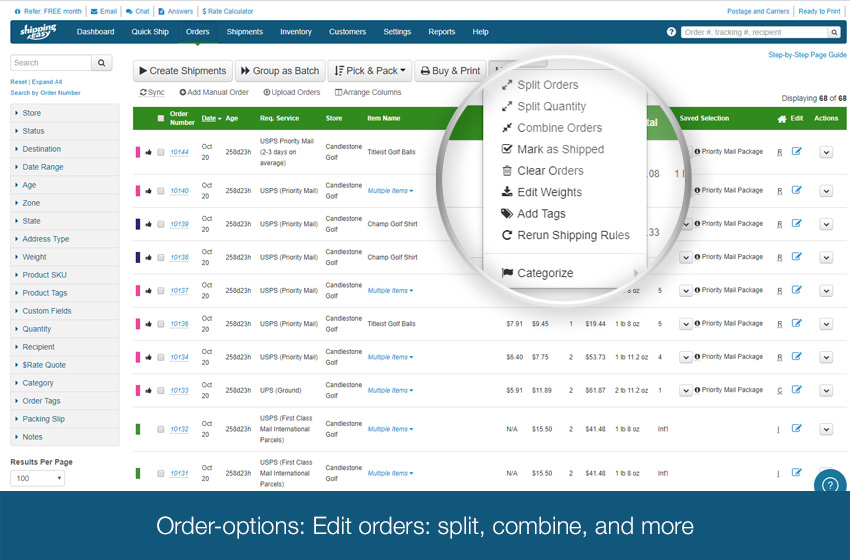This screenshot has height=560, width=850.
Task: Check the checkbox for order 10139
Action: point(160,224)
